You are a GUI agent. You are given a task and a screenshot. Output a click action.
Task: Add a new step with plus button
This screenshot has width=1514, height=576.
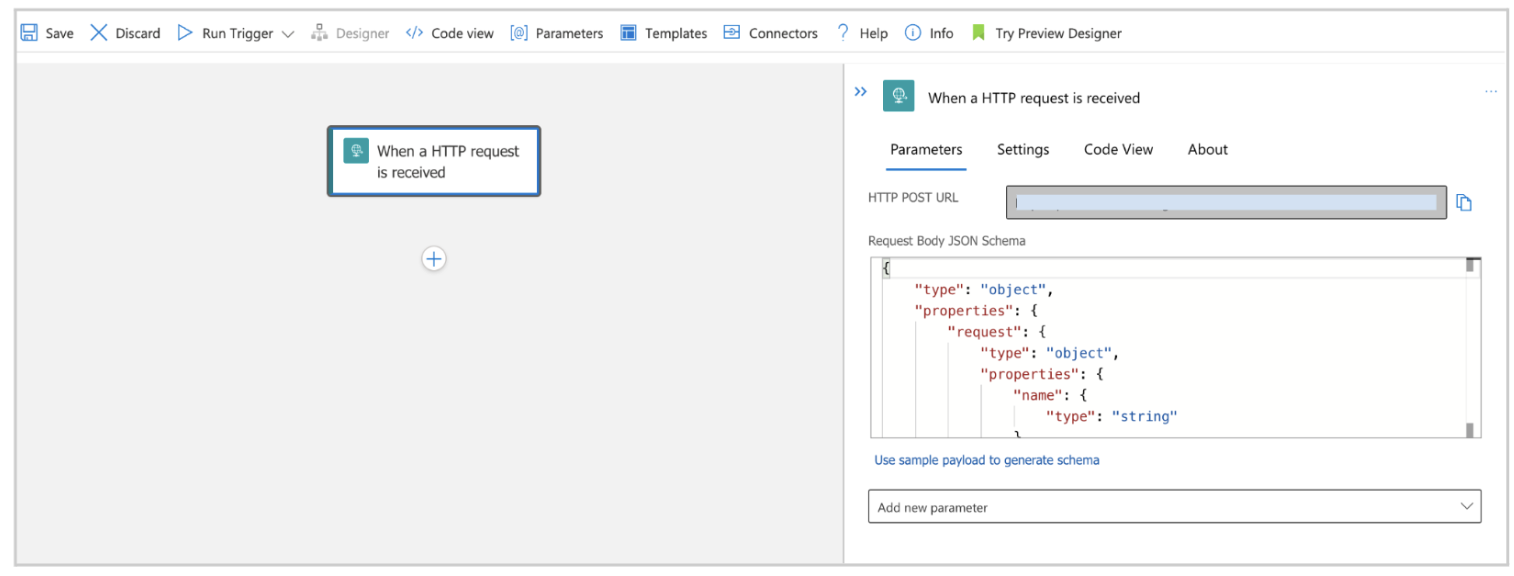pyautogui.click(x=433, y=259)
